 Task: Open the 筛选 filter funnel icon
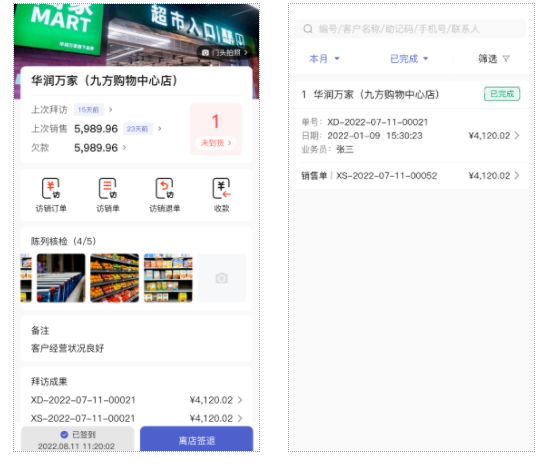(x=506, y=59)
